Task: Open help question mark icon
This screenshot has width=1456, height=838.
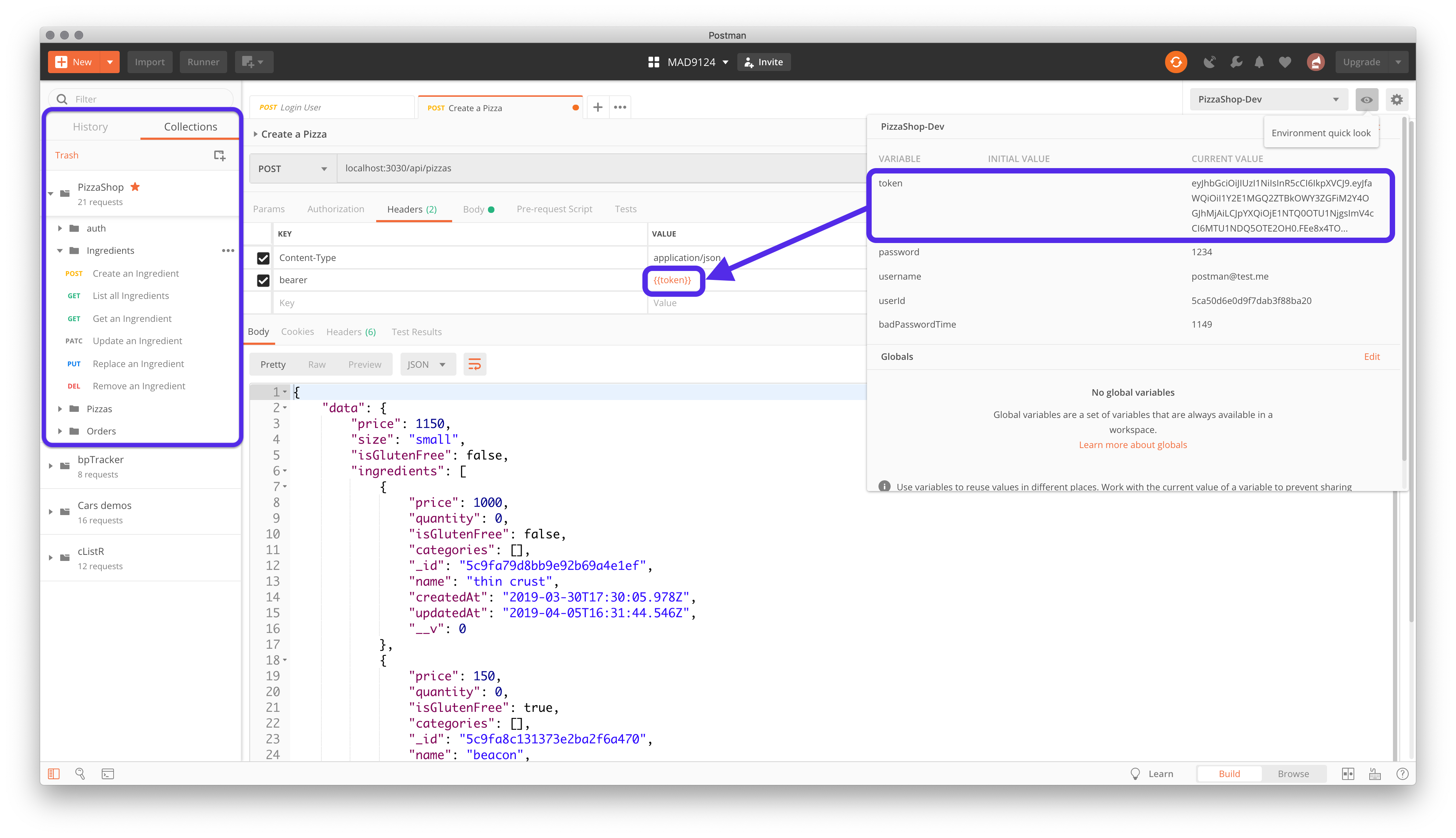Action: (1402, 773)
